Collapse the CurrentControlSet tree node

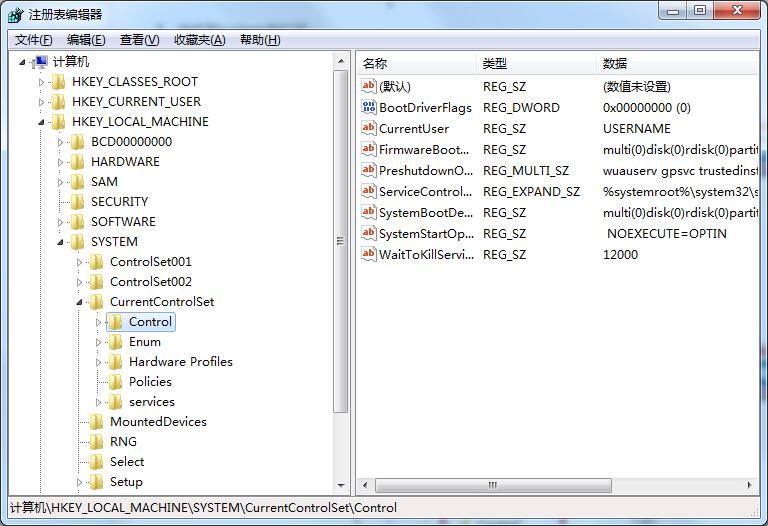80,302
